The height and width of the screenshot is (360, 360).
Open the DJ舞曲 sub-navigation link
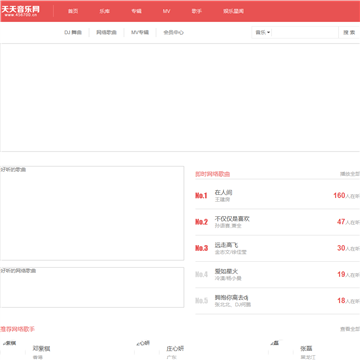click(x=73, y=32)
